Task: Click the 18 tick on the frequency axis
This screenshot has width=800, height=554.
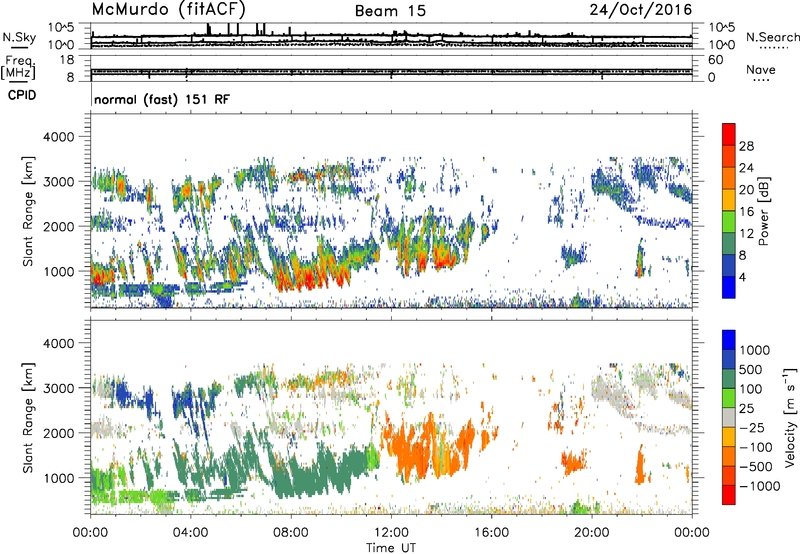Action: point(67,60)
